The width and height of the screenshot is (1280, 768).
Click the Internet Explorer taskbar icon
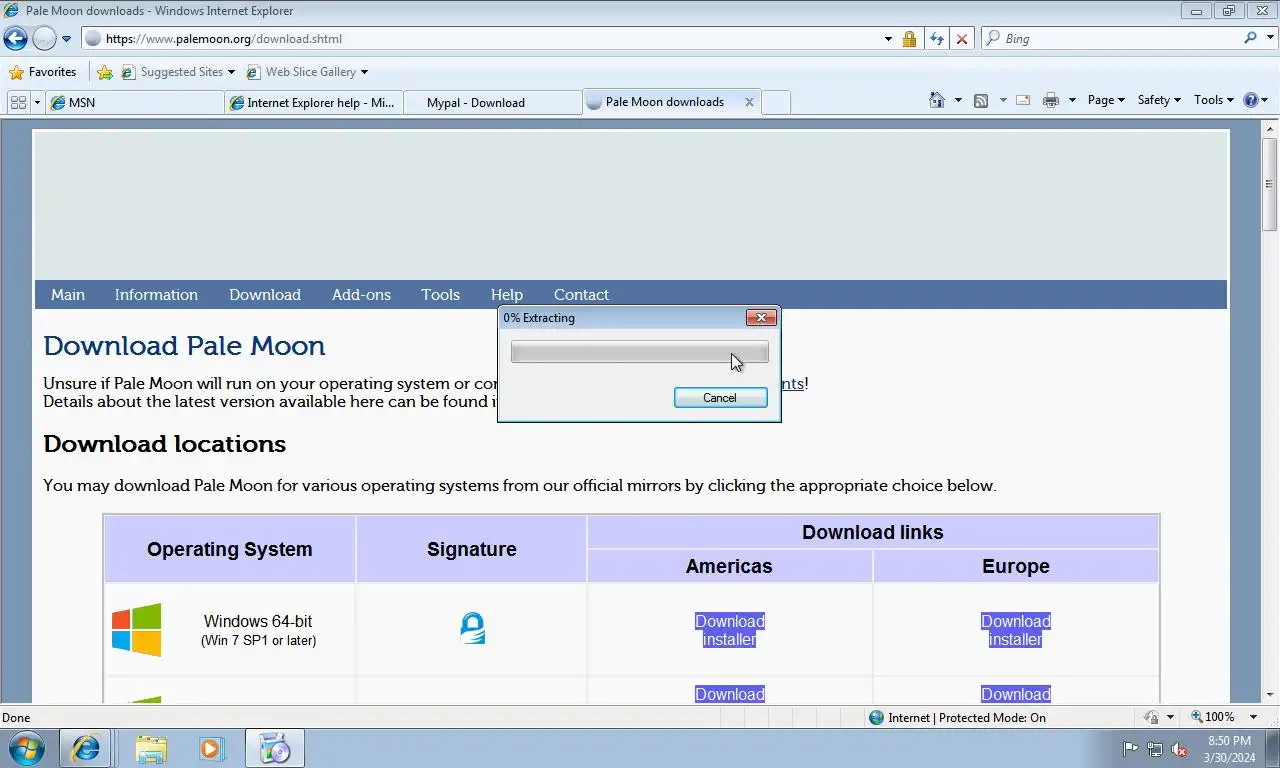[x=85, y=748]
